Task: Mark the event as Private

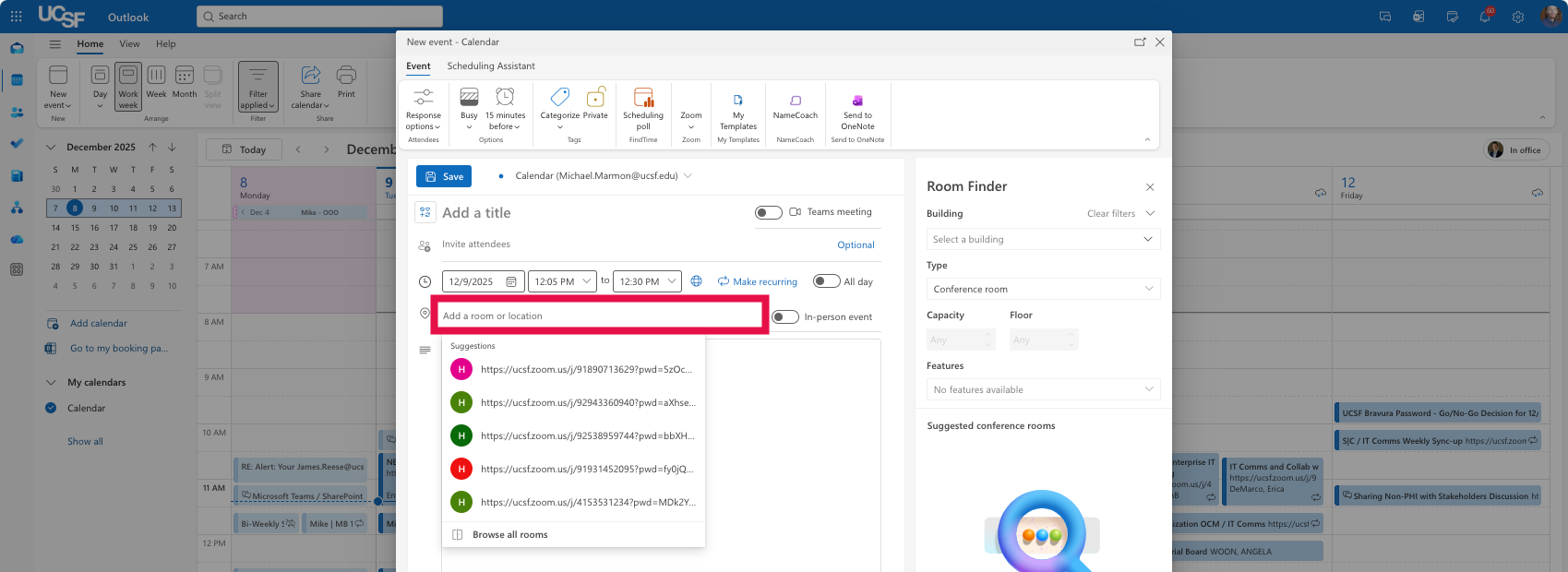Action: pyautogui.click(x=596, y=104)
